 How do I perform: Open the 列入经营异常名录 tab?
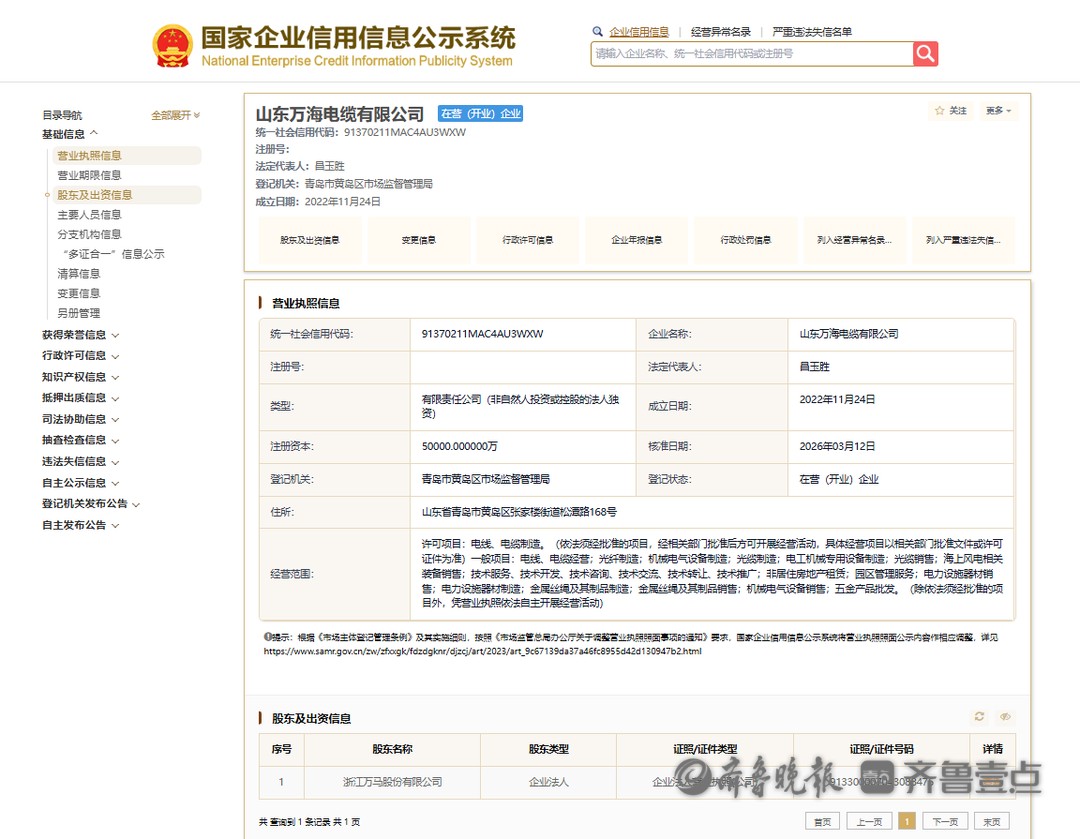tap(854, 240)
